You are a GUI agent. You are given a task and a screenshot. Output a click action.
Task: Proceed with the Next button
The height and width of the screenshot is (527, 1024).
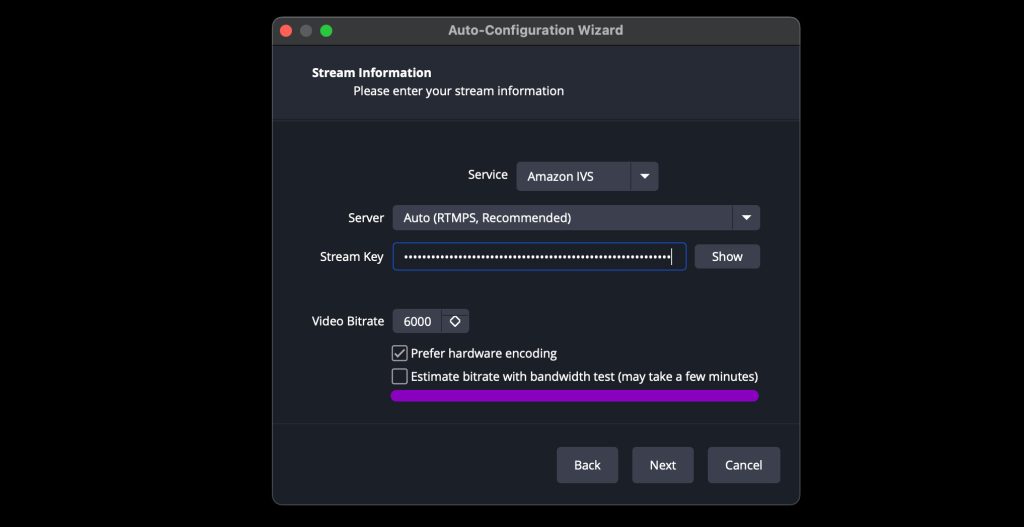(x=663, y=465)
